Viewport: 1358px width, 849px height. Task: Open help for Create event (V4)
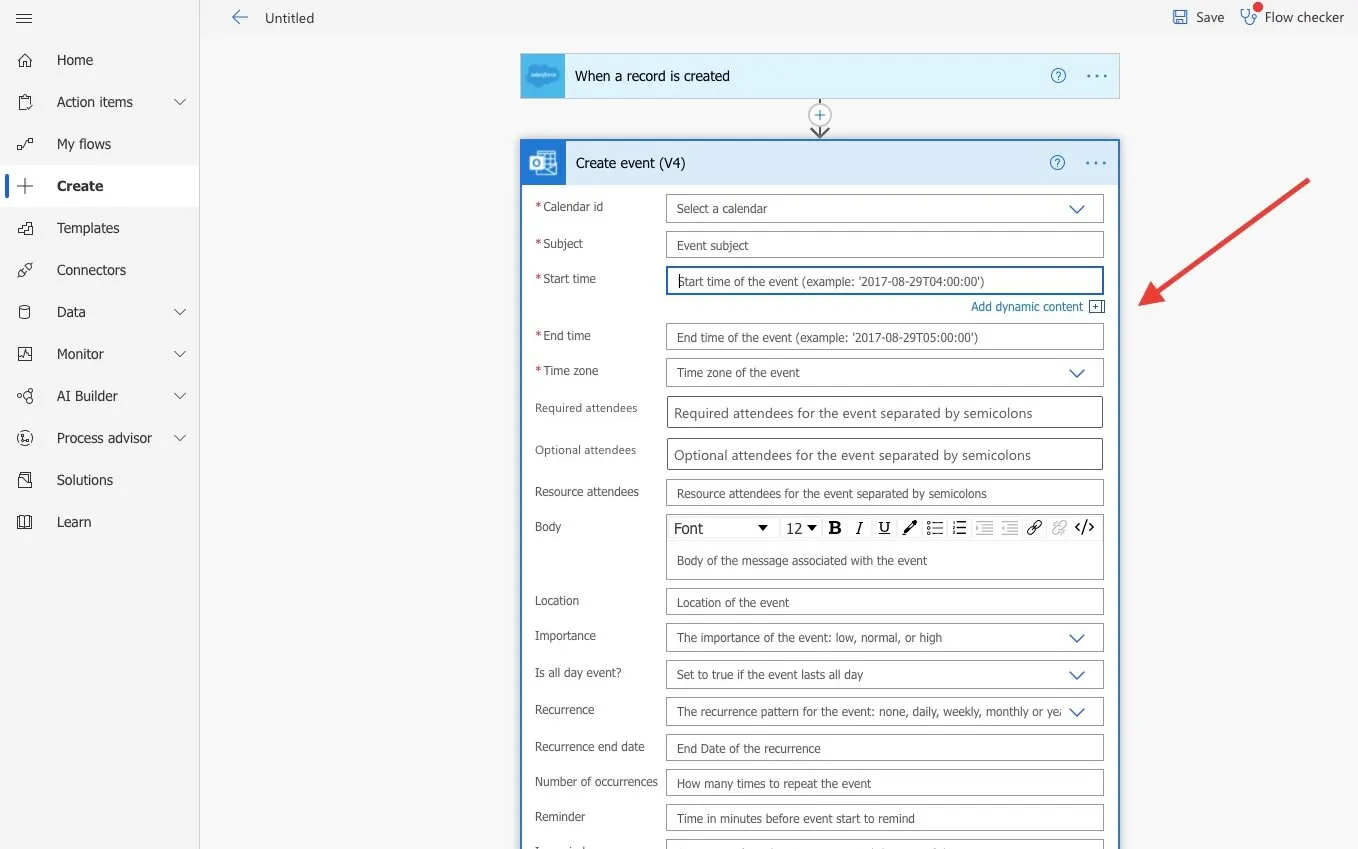1057,163
